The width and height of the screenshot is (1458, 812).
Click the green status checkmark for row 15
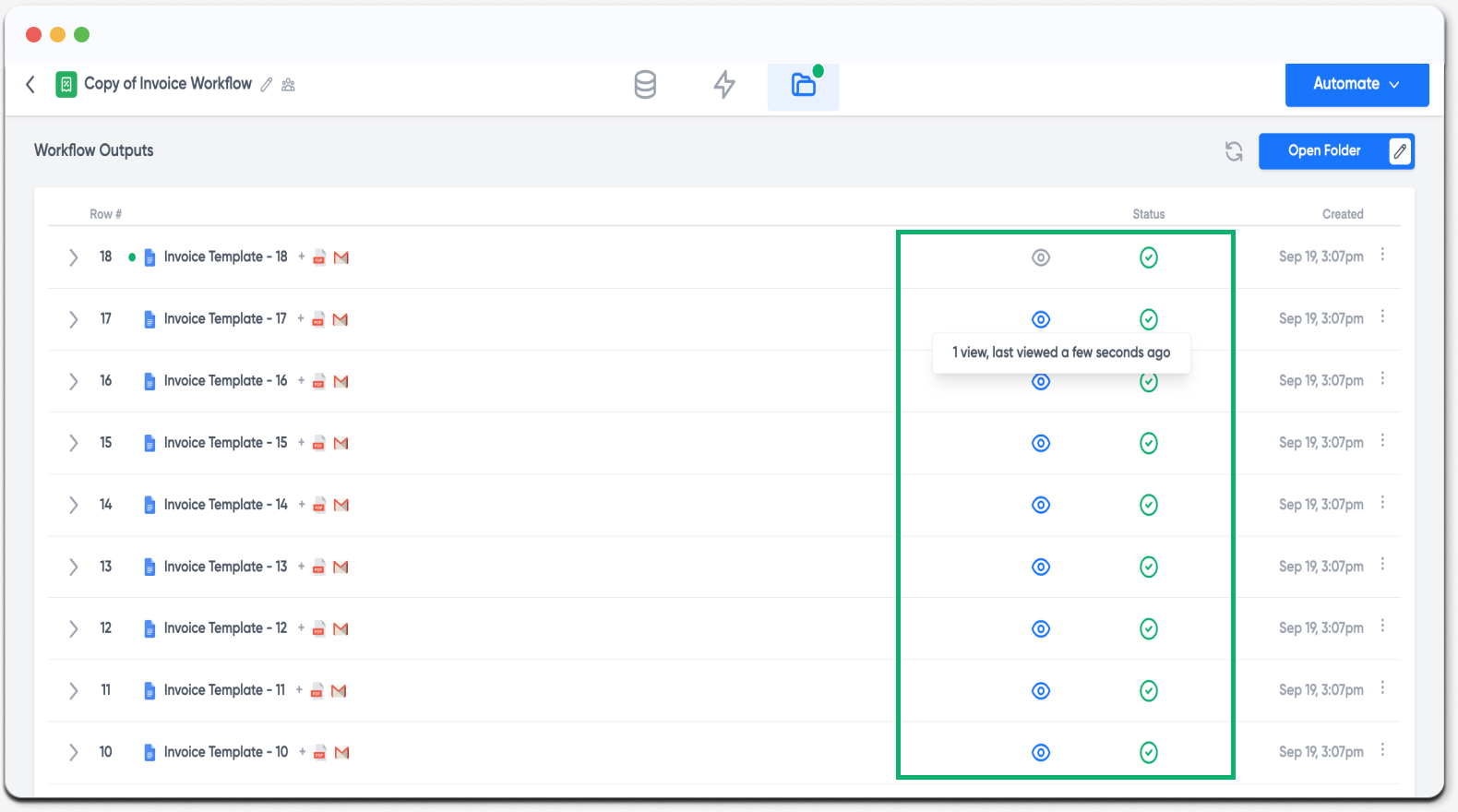pos(1149,443)
